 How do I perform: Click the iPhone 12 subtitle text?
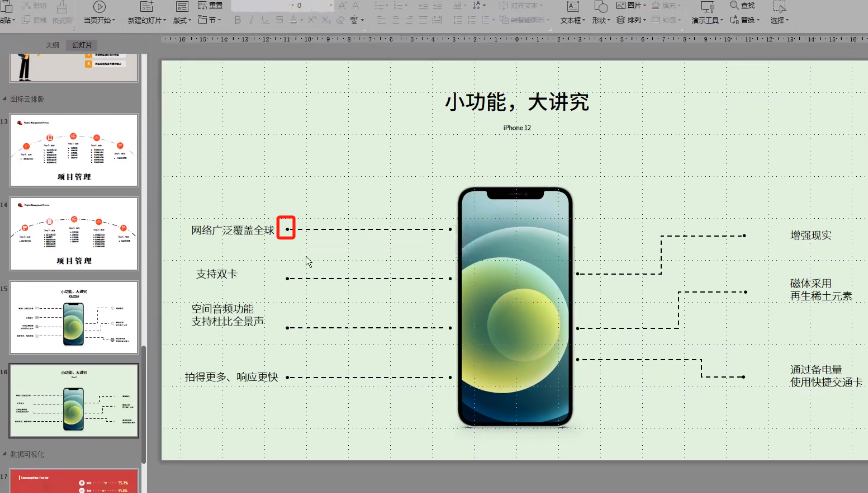(517, 128)
